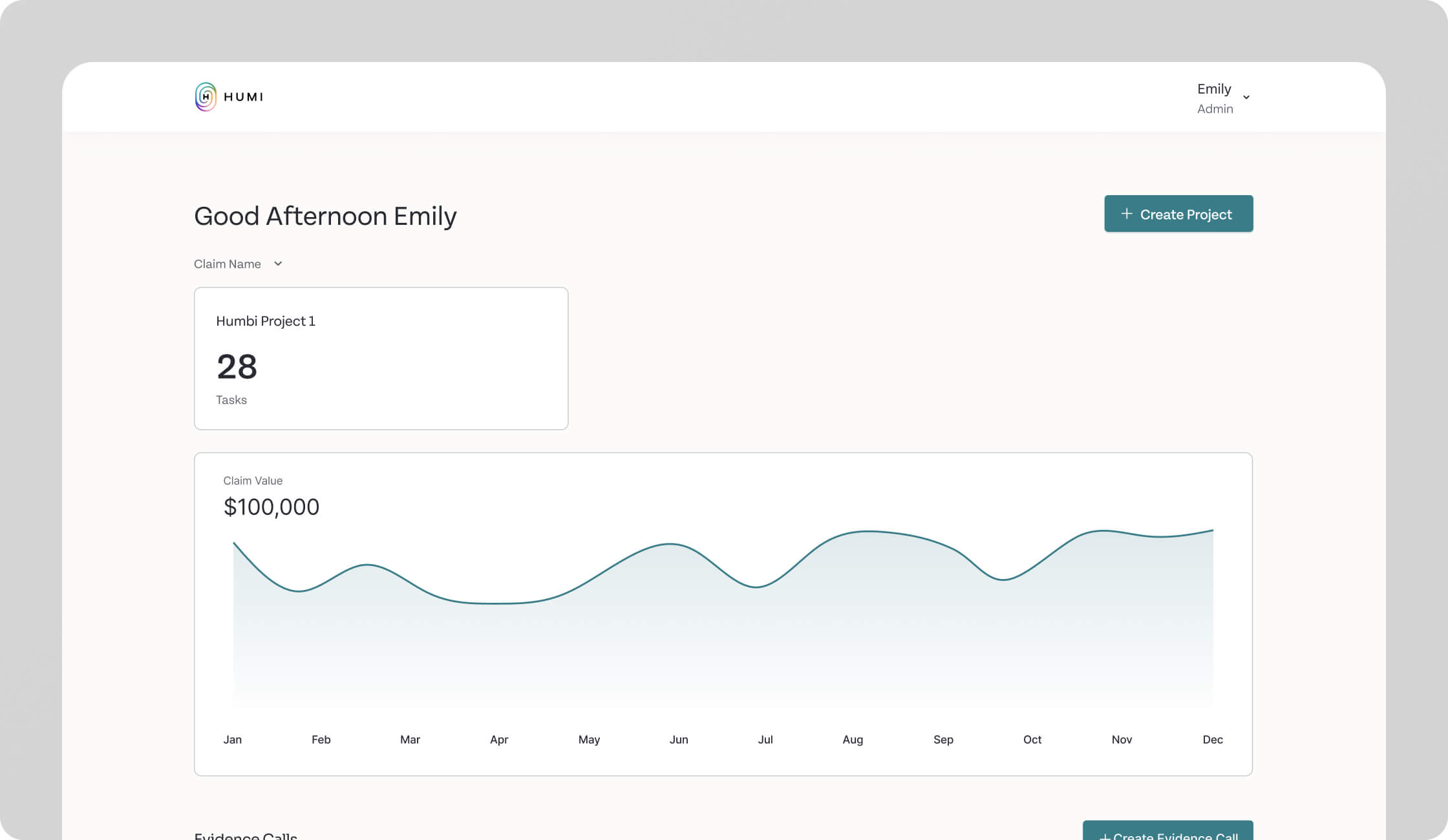Click the HUMI wordmark text
Image resolution: width=1448 pixels, height=840 pixels.
[x=243, y=97]
